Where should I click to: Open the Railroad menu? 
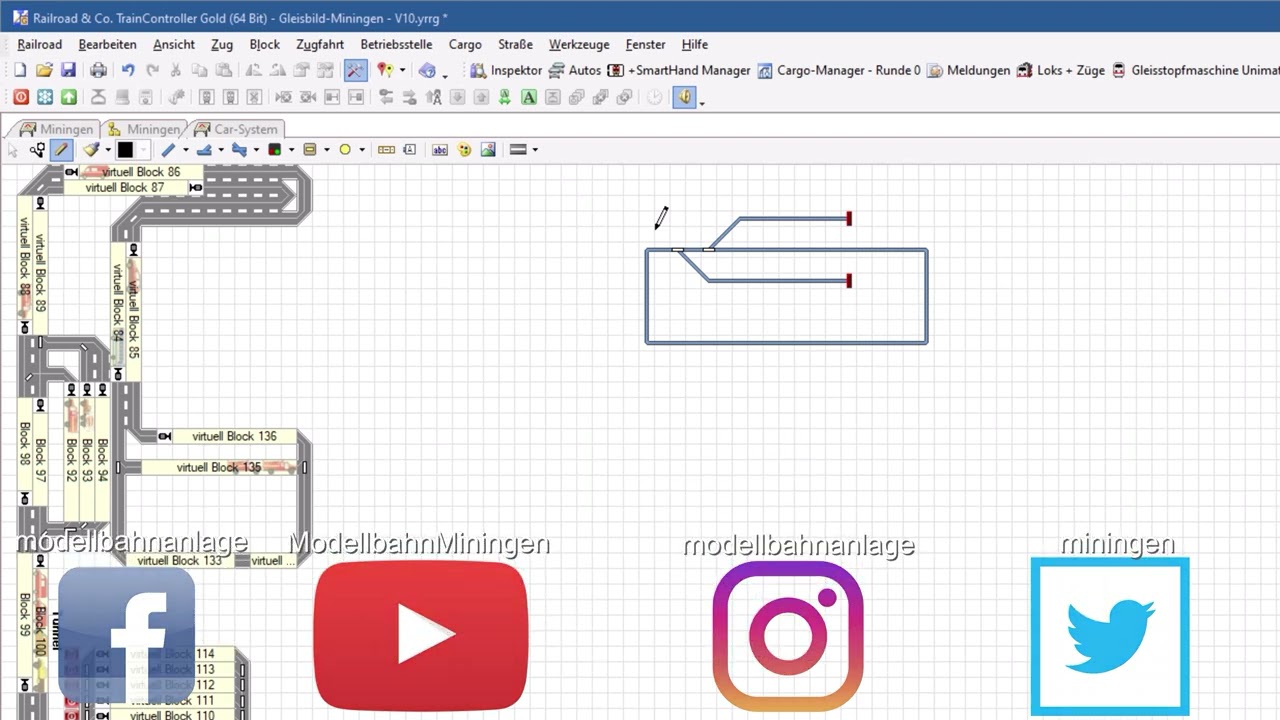[x=39, y=44]
